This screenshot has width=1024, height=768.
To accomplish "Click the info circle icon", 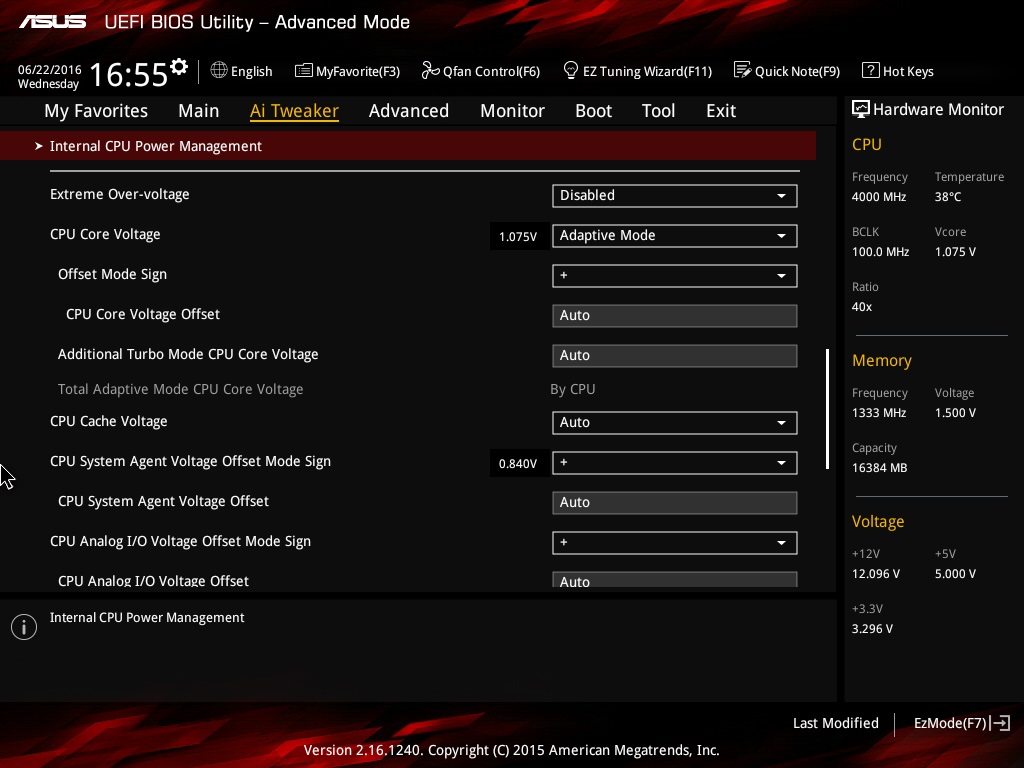I will pyautogui.click(x=24, y=627).
